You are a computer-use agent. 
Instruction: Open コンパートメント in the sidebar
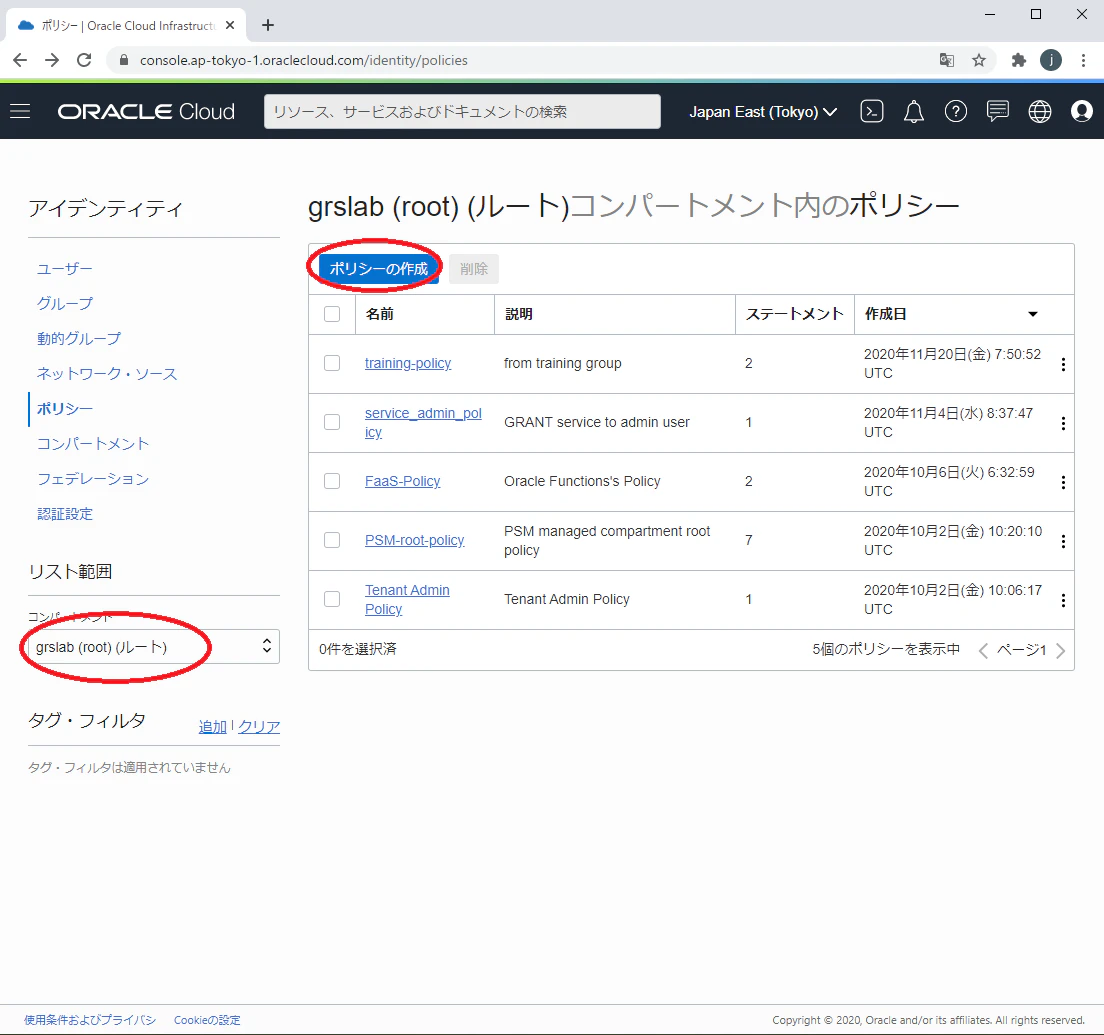pyautogui.click(x=93, y=444)
